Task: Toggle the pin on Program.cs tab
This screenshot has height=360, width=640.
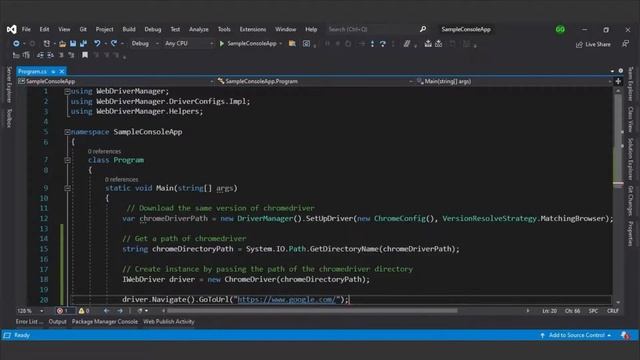Action: pos(53,71)
